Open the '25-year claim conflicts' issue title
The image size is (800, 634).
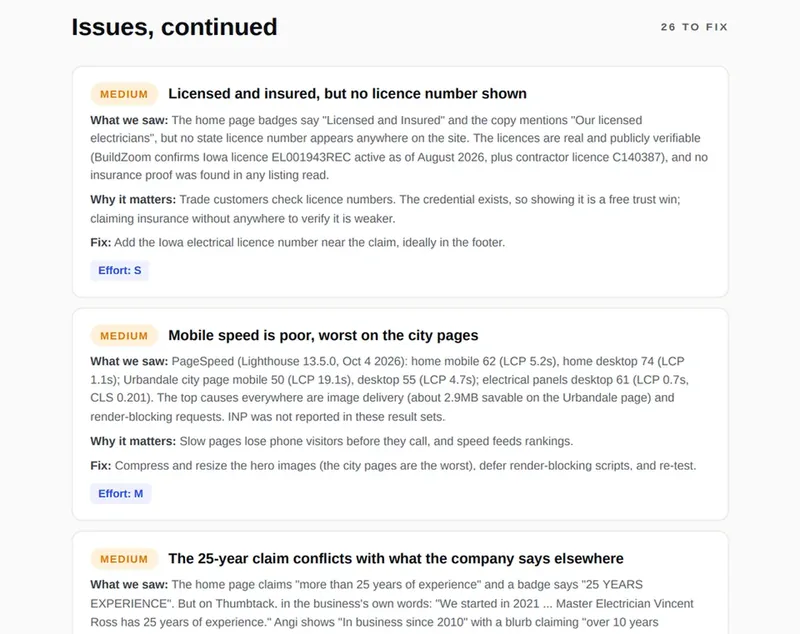click(396, 559)
